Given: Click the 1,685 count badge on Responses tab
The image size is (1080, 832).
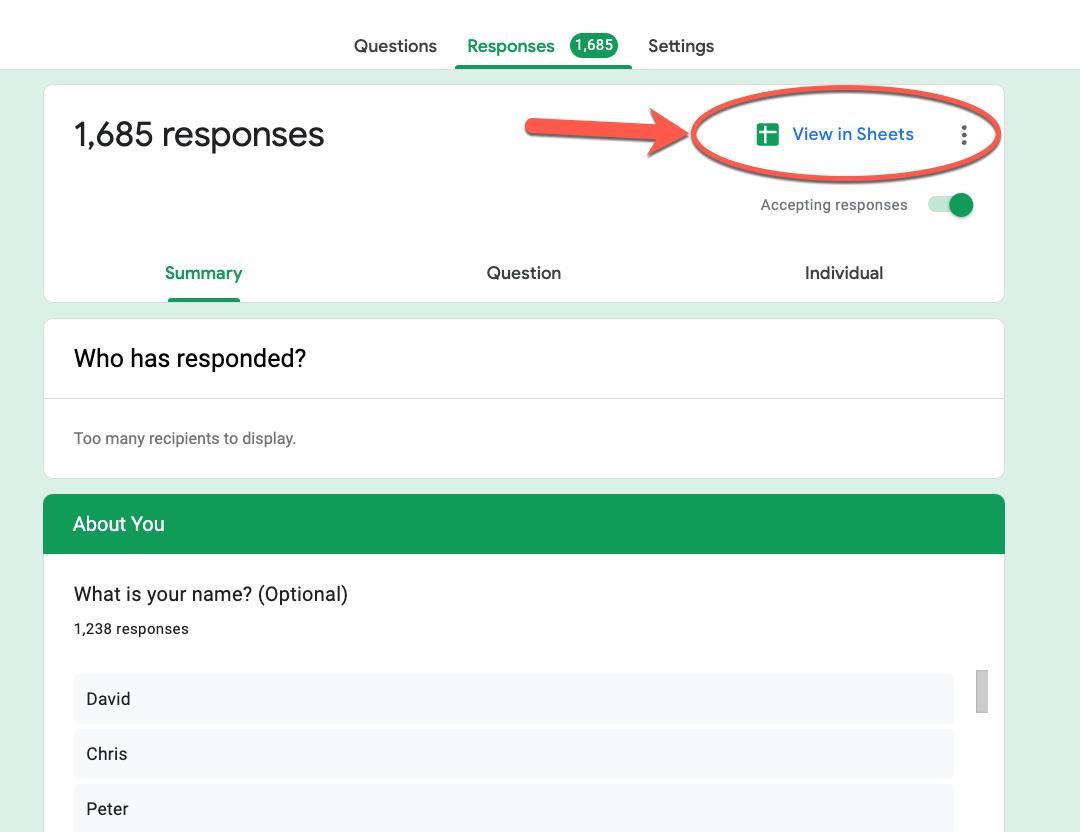Looking at the screenshot, I should [595, 45].
